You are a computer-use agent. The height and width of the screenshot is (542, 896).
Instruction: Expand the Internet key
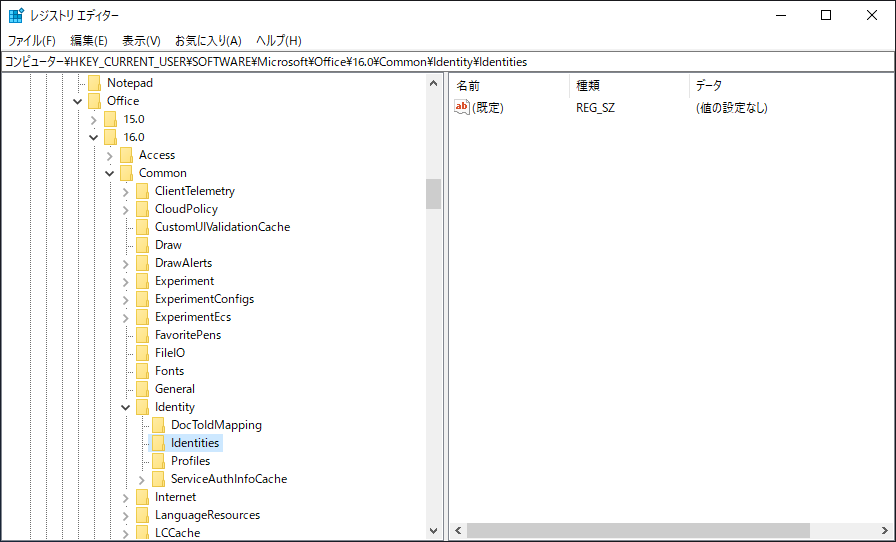pos(126,497)
